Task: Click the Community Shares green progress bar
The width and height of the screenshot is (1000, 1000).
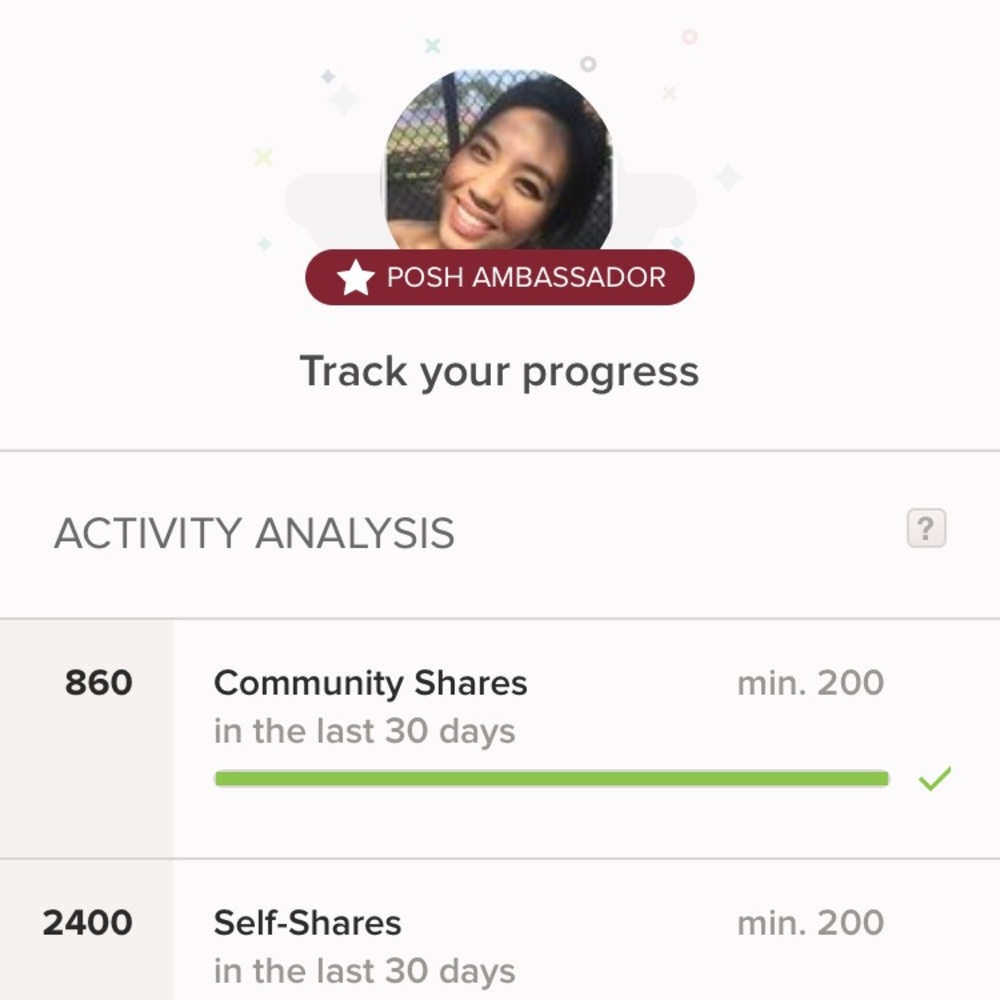Action: pyautogui.click(x=551, y=779)
